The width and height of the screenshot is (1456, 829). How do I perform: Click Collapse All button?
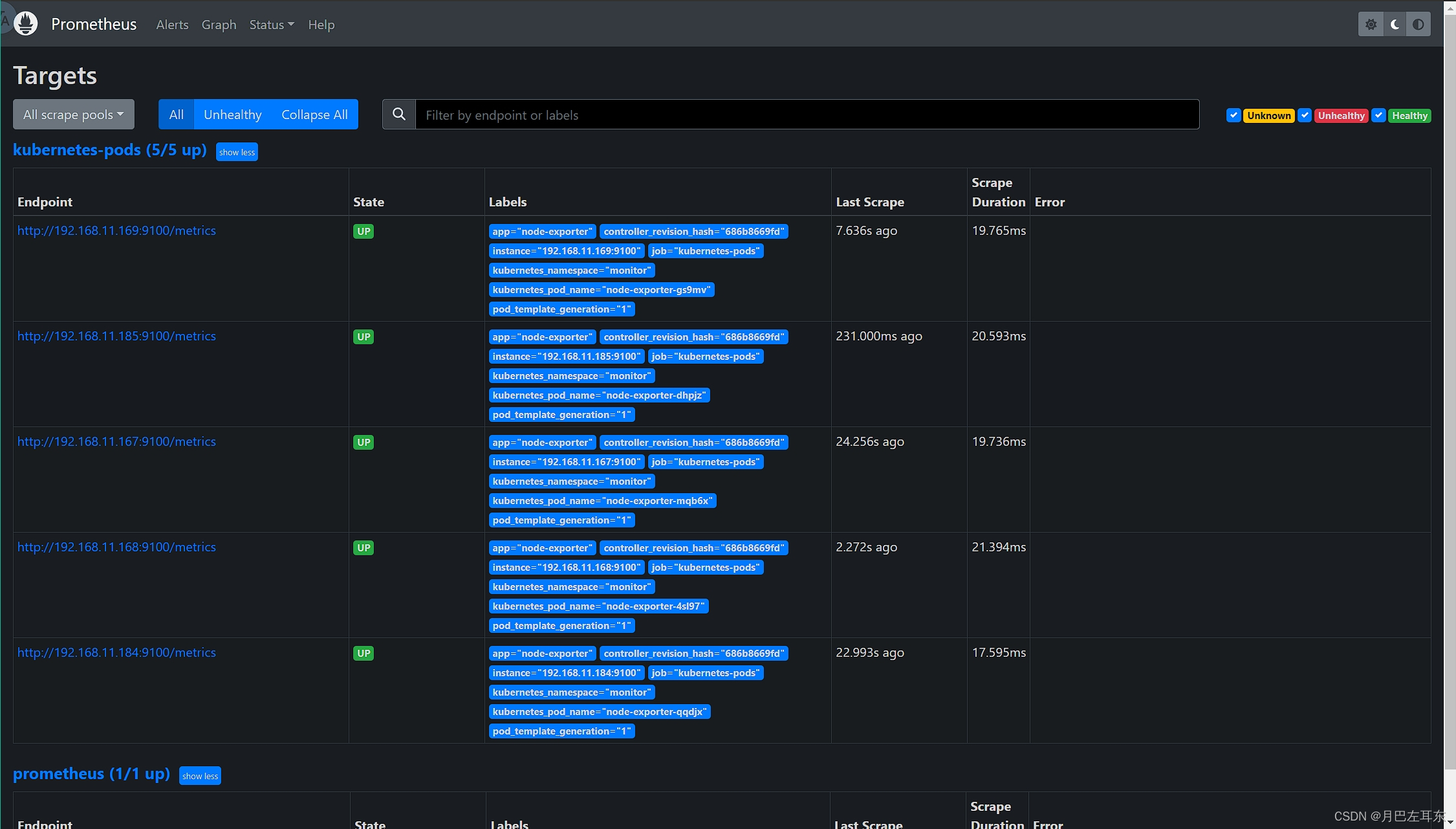tap(314, 115)
